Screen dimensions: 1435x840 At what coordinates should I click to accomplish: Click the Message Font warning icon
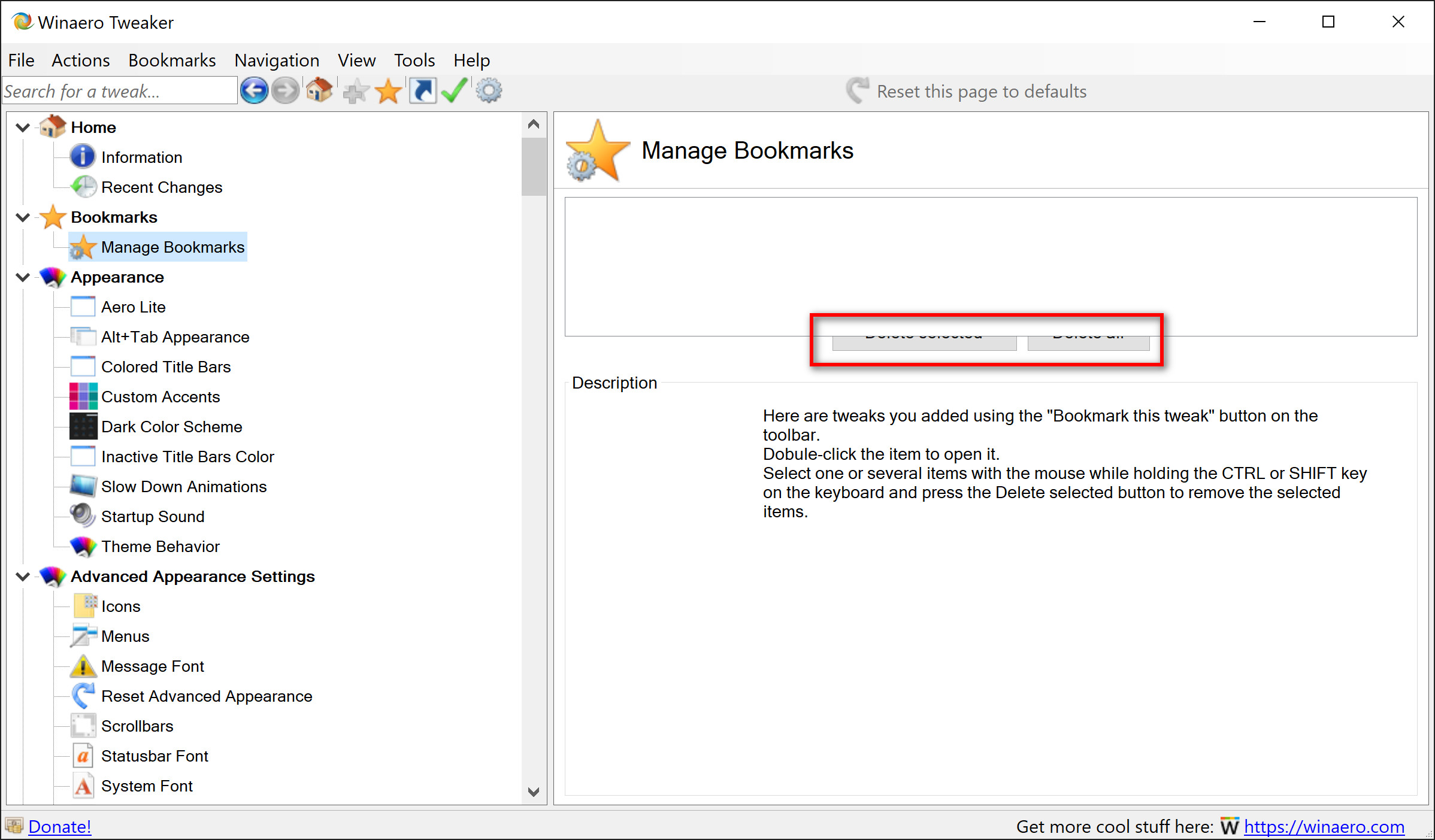click(x=83, y=666)
